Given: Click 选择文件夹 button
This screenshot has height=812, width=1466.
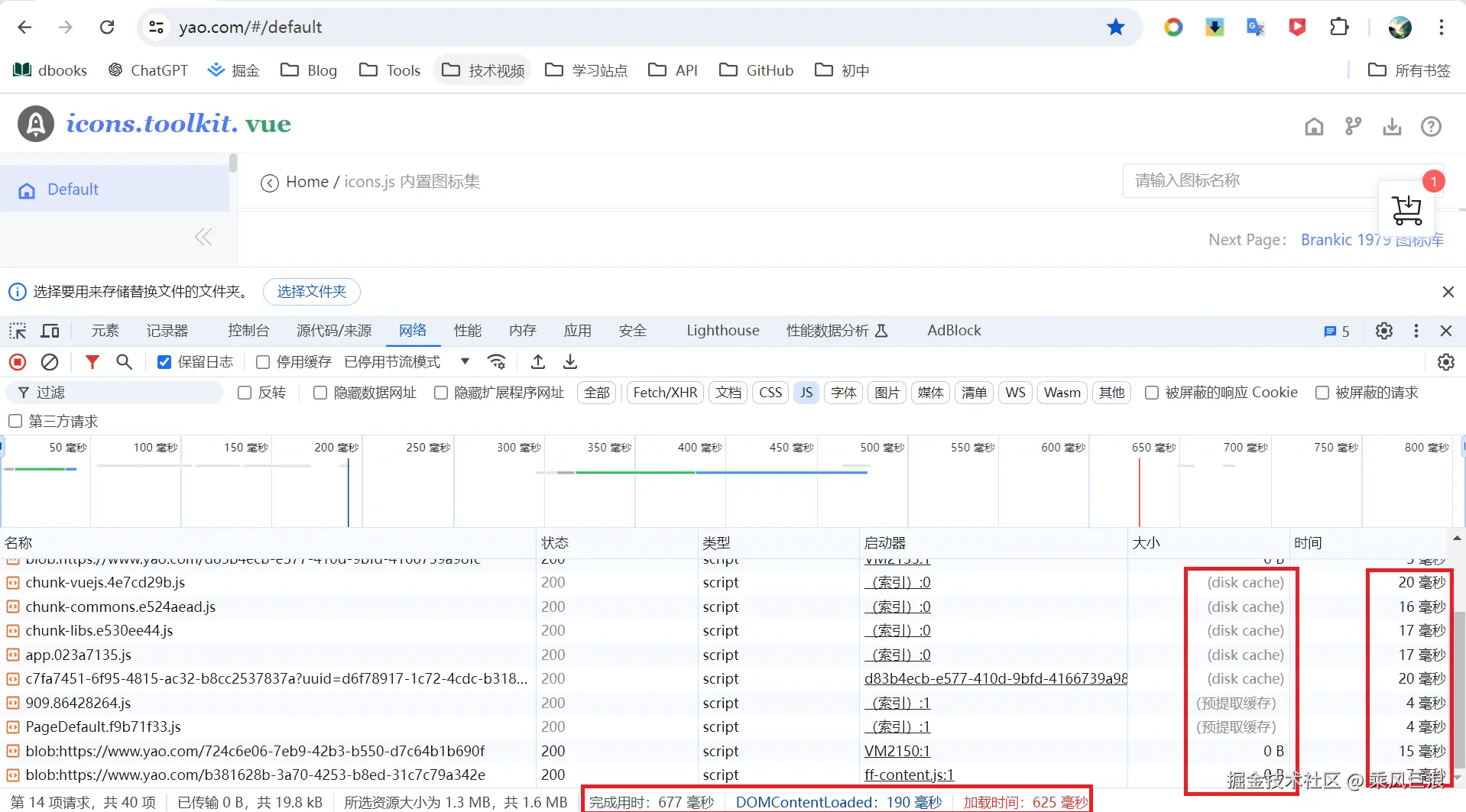Looking at the screenshot, I should (x=312, y=292).
